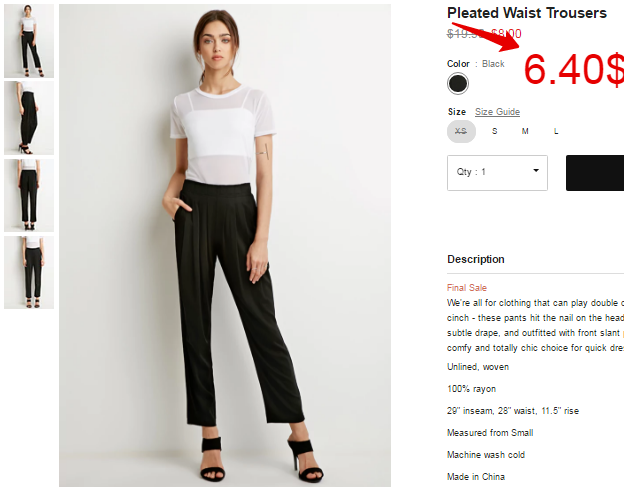Open the side-view thumbnail of the trousers

29,118
